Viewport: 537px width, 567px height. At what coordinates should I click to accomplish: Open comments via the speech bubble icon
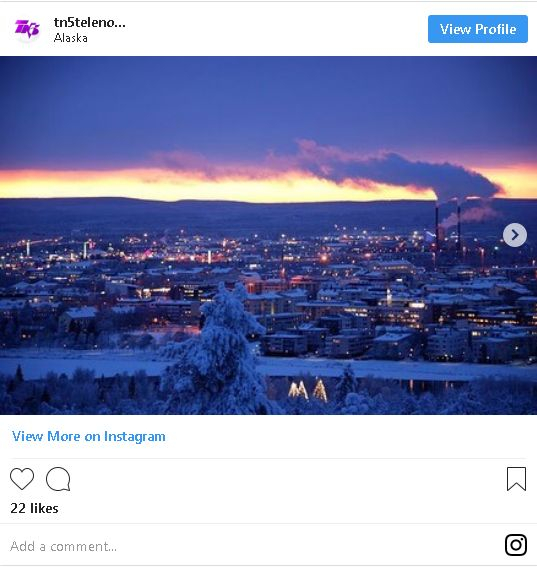tap(58, 479)
